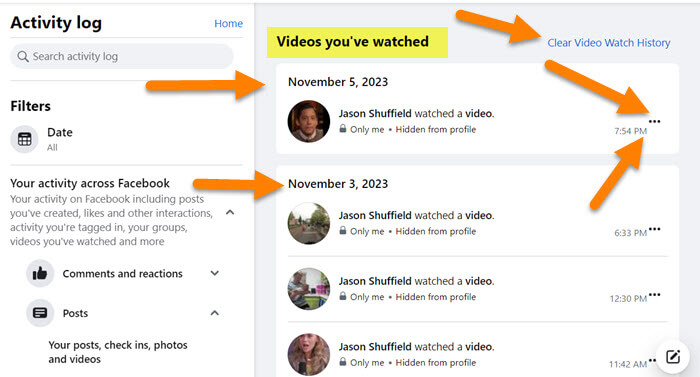Open the video thumbnail from November 5
This screenshot has height=377, width=700.
[308, 121]
